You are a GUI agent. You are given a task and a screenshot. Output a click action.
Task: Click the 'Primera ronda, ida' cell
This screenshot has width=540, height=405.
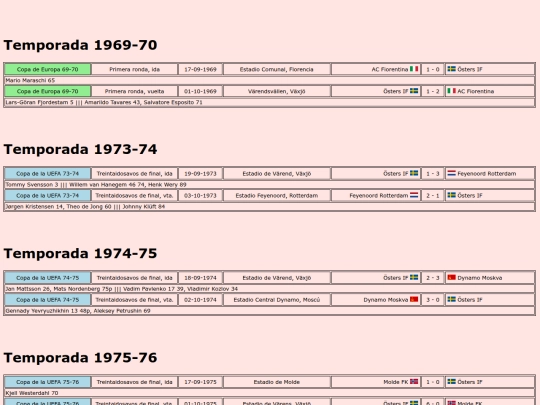134,69
